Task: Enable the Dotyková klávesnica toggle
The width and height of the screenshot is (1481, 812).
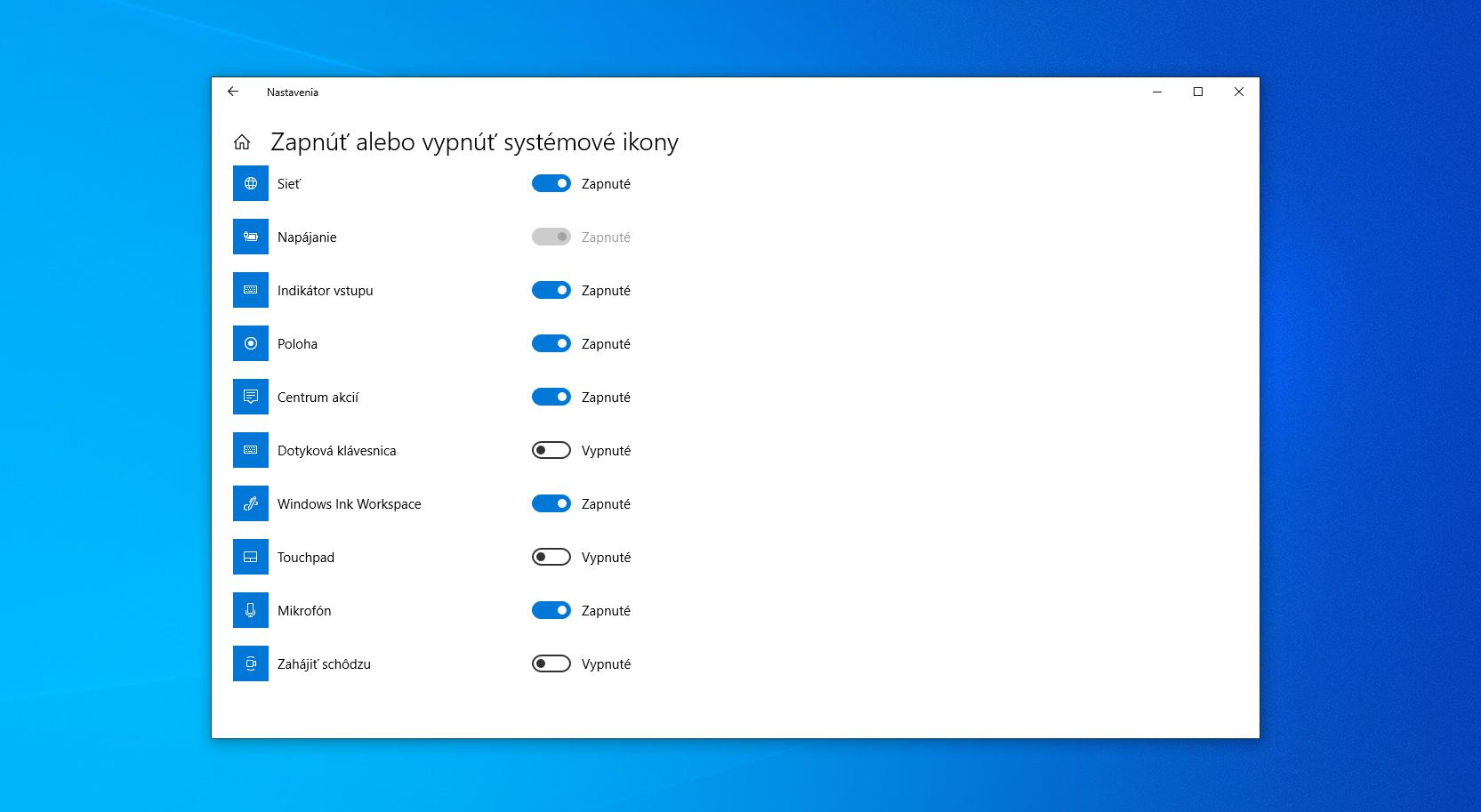Action: 551,450
